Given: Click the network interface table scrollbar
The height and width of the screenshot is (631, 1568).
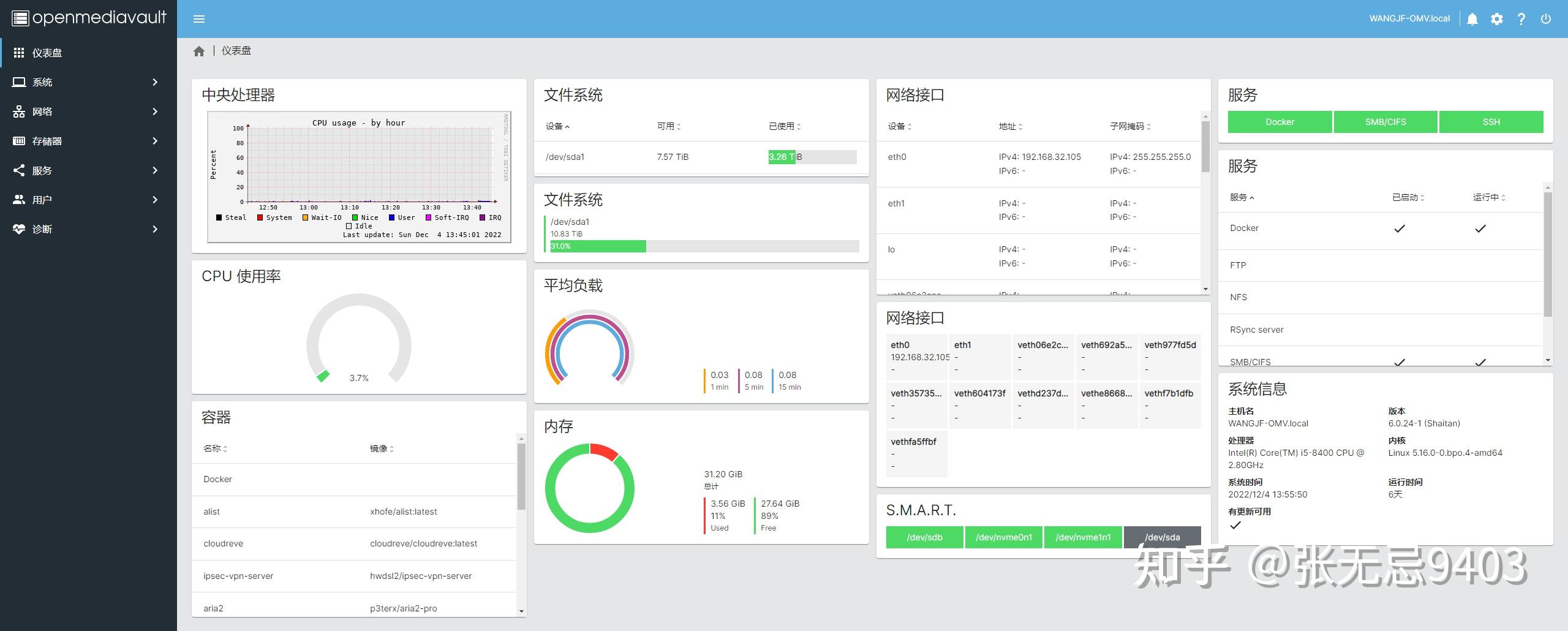Looking at the screenshot, I should [1205, 147].
